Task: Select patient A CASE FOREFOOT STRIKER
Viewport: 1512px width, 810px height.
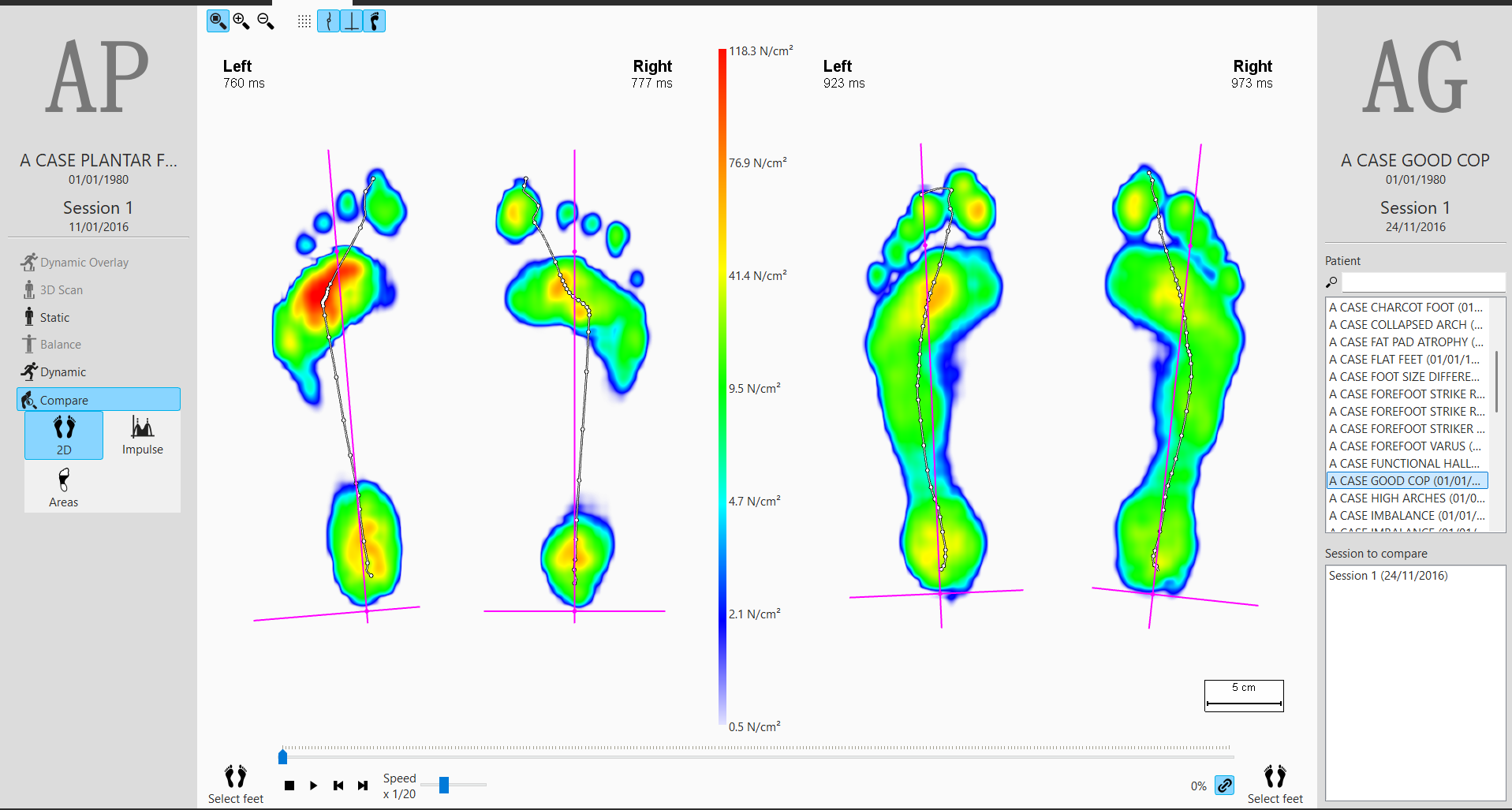Action: (x=1406, y=429)
